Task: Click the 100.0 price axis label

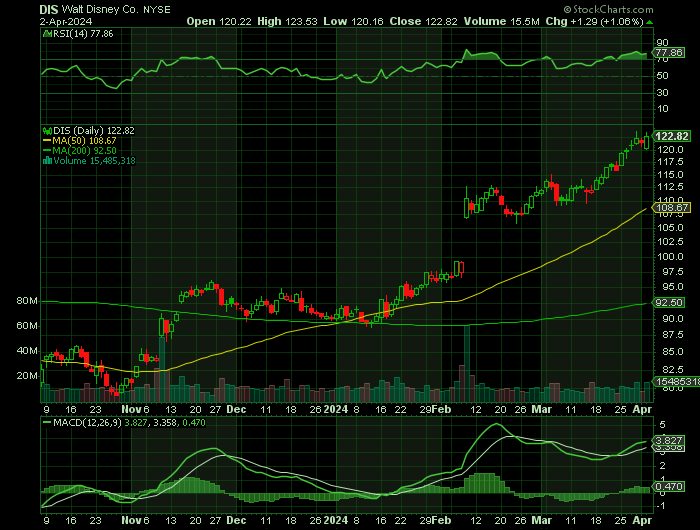Action: coord(671,257)
